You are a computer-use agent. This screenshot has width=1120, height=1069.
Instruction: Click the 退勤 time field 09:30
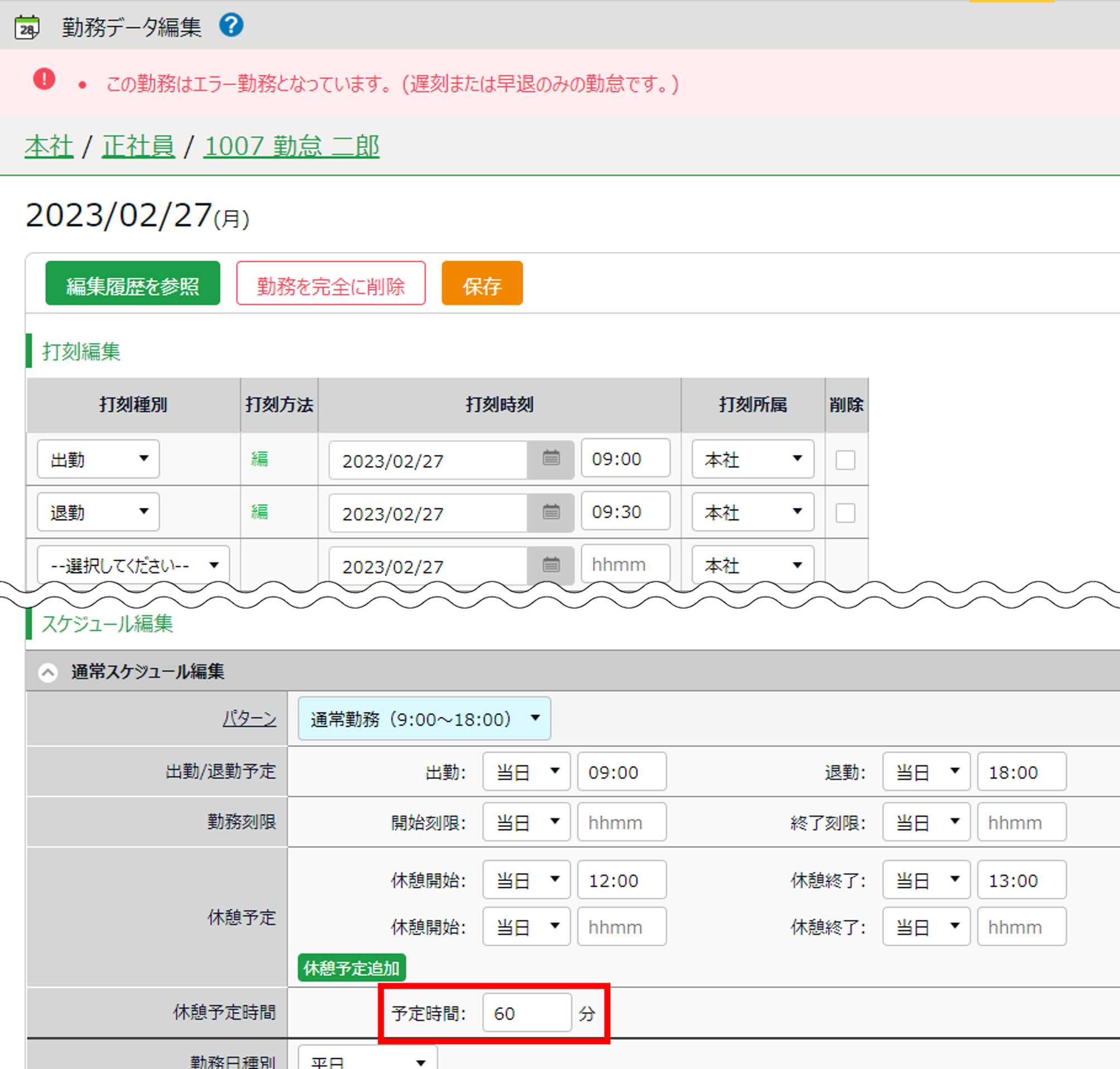(625, 511)
